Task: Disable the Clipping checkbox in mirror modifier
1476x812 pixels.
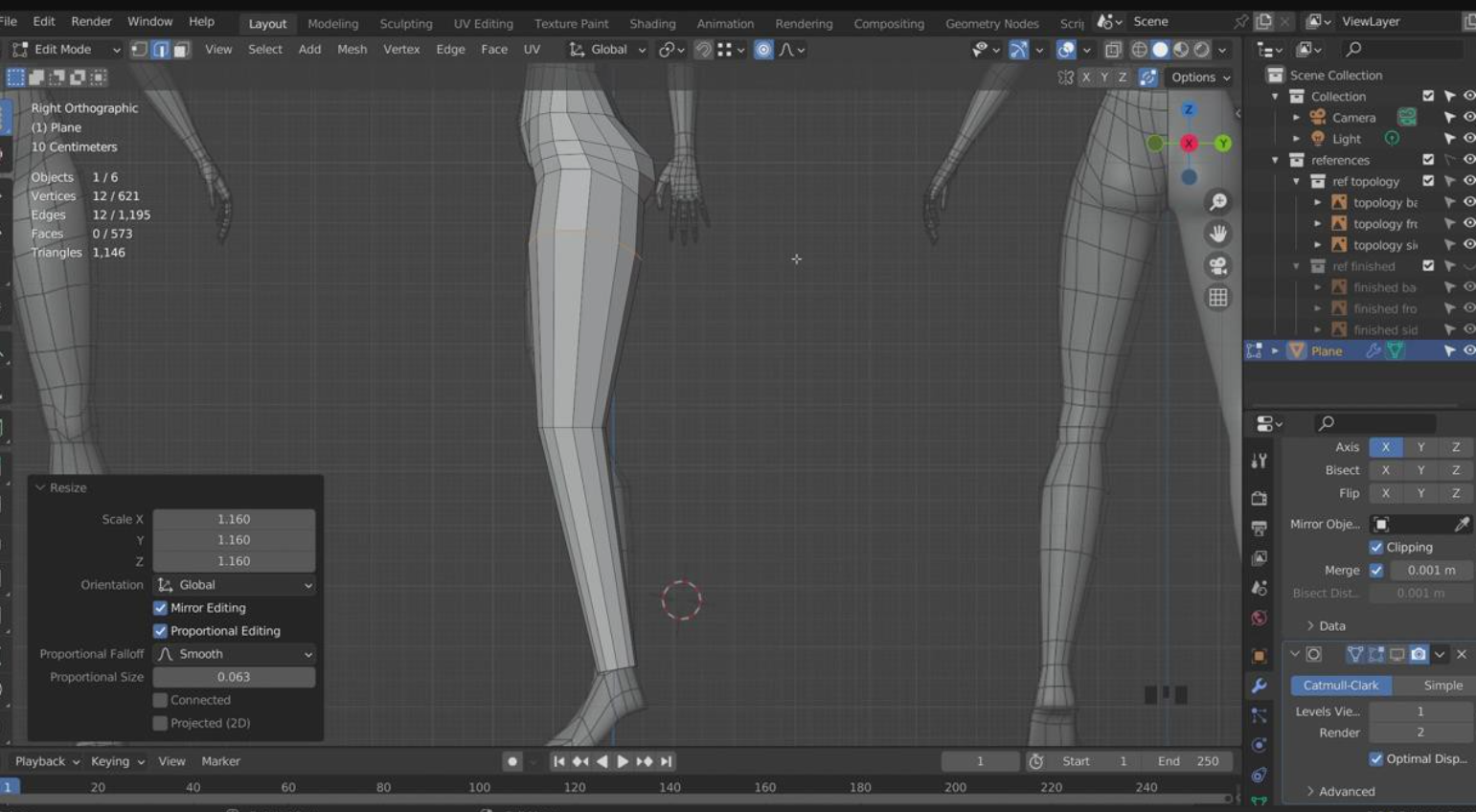Action: (1376, 548)
